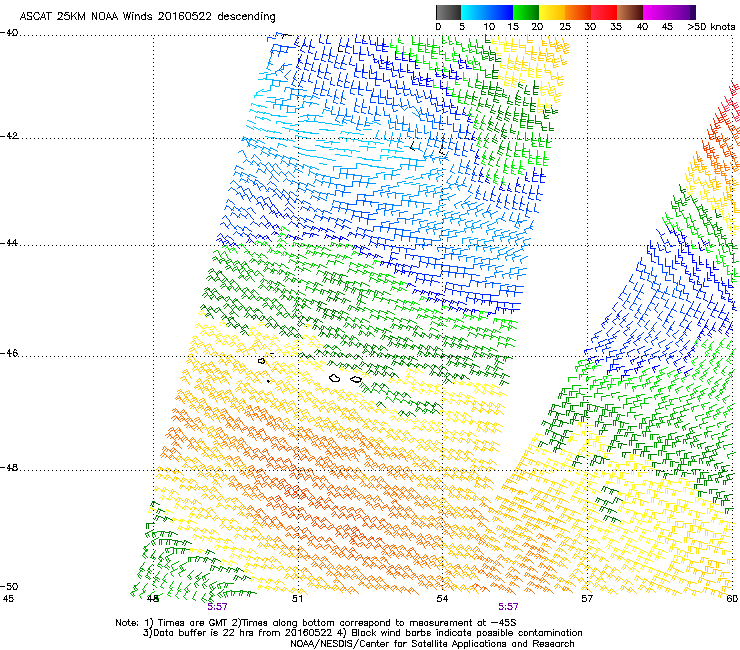Click the '-46' latitude axis label
The image size is (740, 650).
point(9,354)
